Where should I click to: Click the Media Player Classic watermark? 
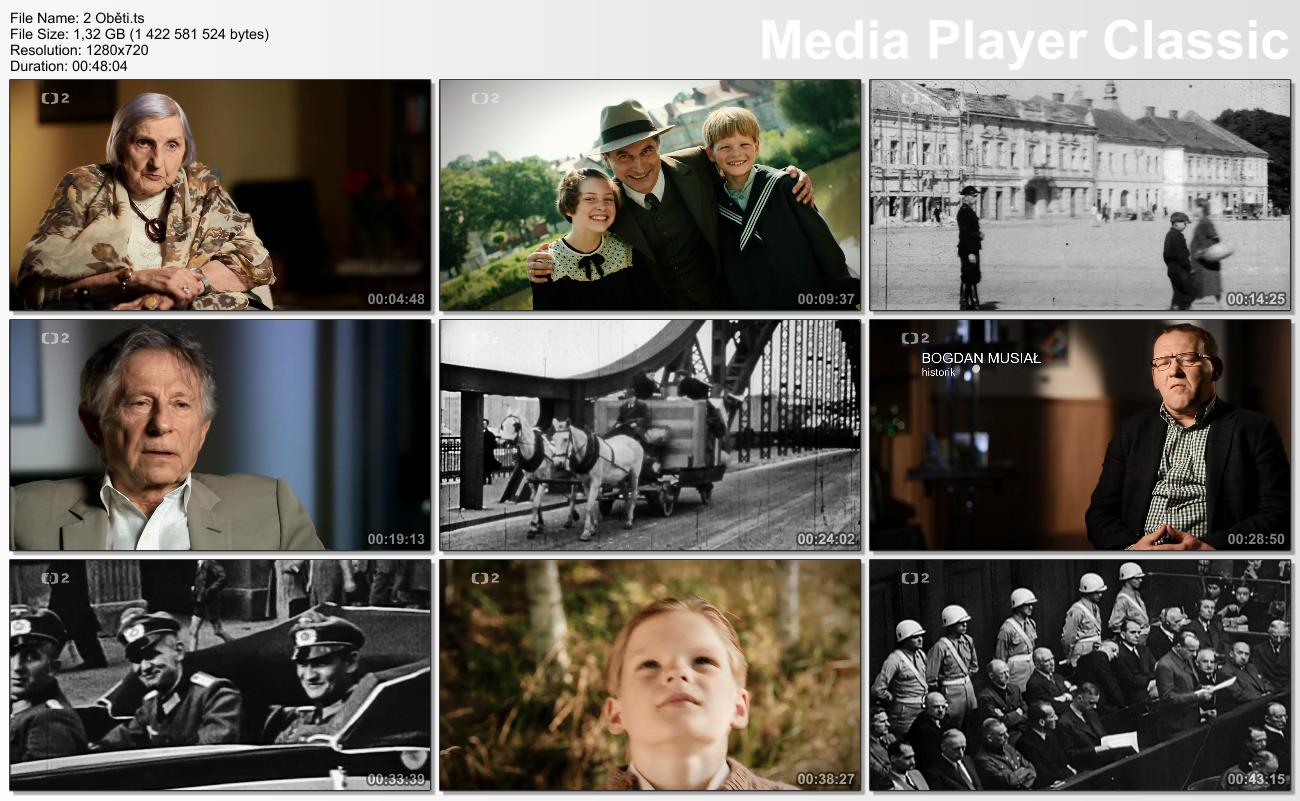1024,41
